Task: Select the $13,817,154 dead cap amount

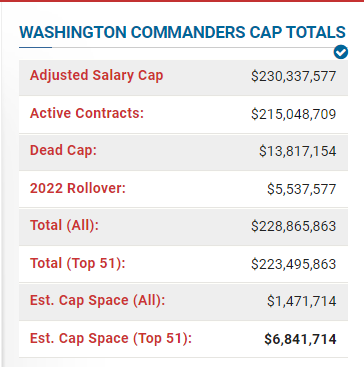Action: (298, 152)
